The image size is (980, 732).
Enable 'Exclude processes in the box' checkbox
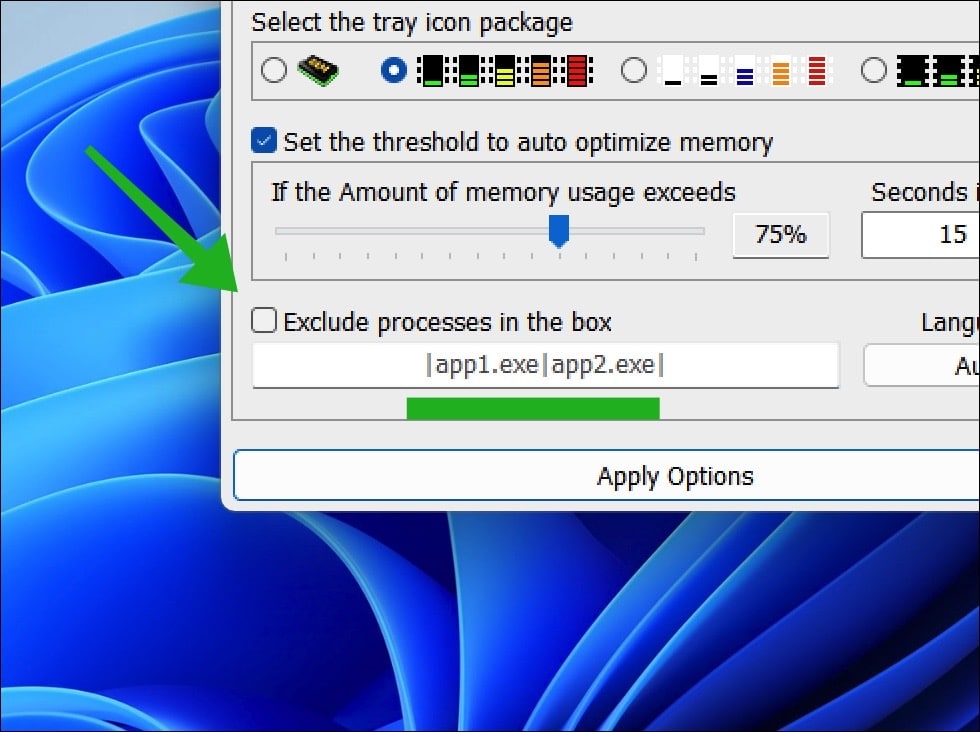point(264,320)
